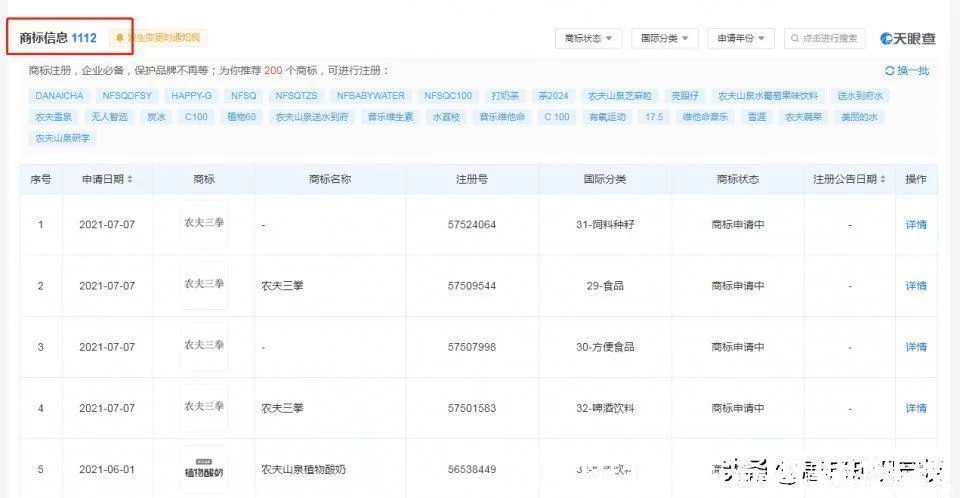Select the 农夫蔬苹 tag

803,117
